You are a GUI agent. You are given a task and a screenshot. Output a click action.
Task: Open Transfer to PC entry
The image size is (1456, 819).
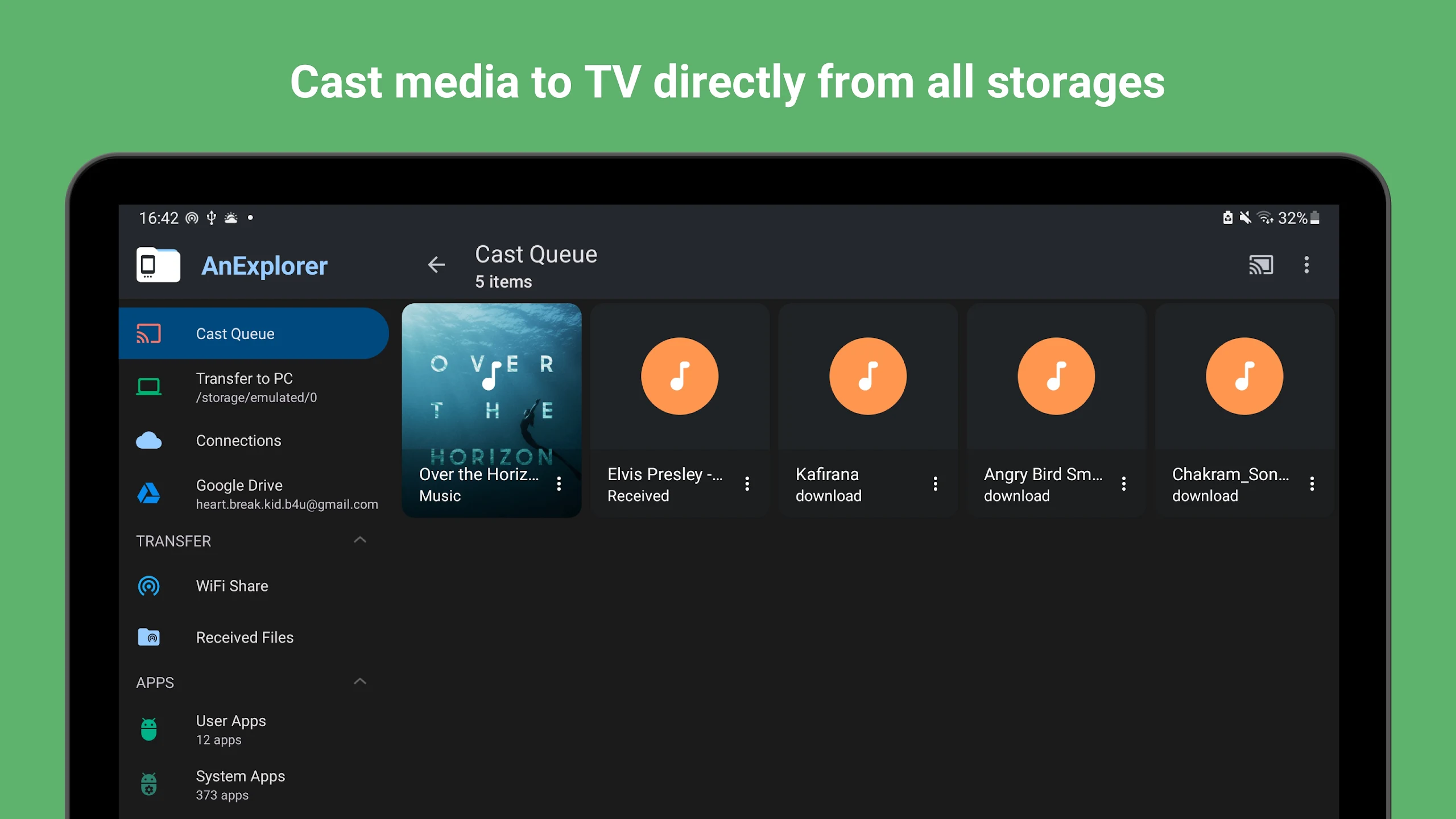254,387
